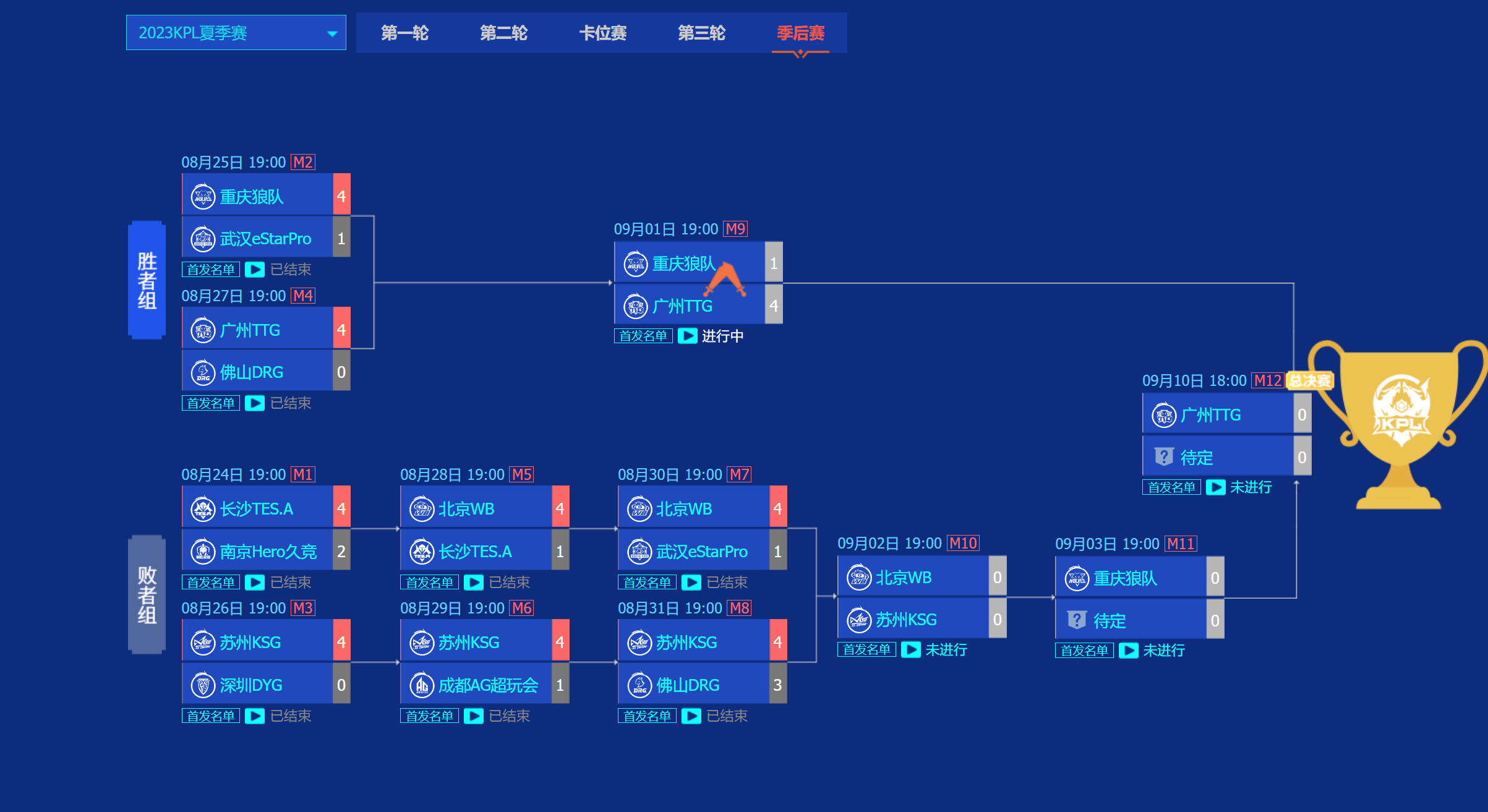
Task: Open 首发名单 for match M9
Action: click(643, 336)
